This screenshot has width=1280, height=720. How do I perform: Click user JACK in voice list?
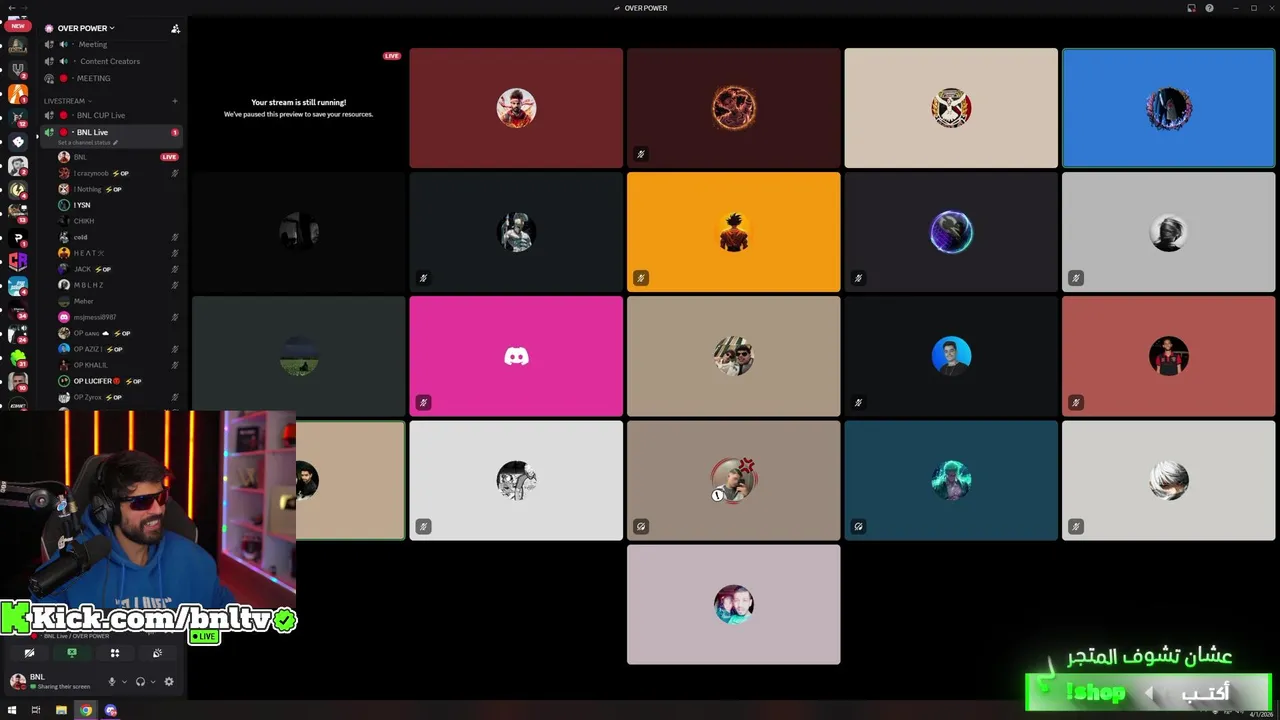pyautogui.click(x=117, y=269)
